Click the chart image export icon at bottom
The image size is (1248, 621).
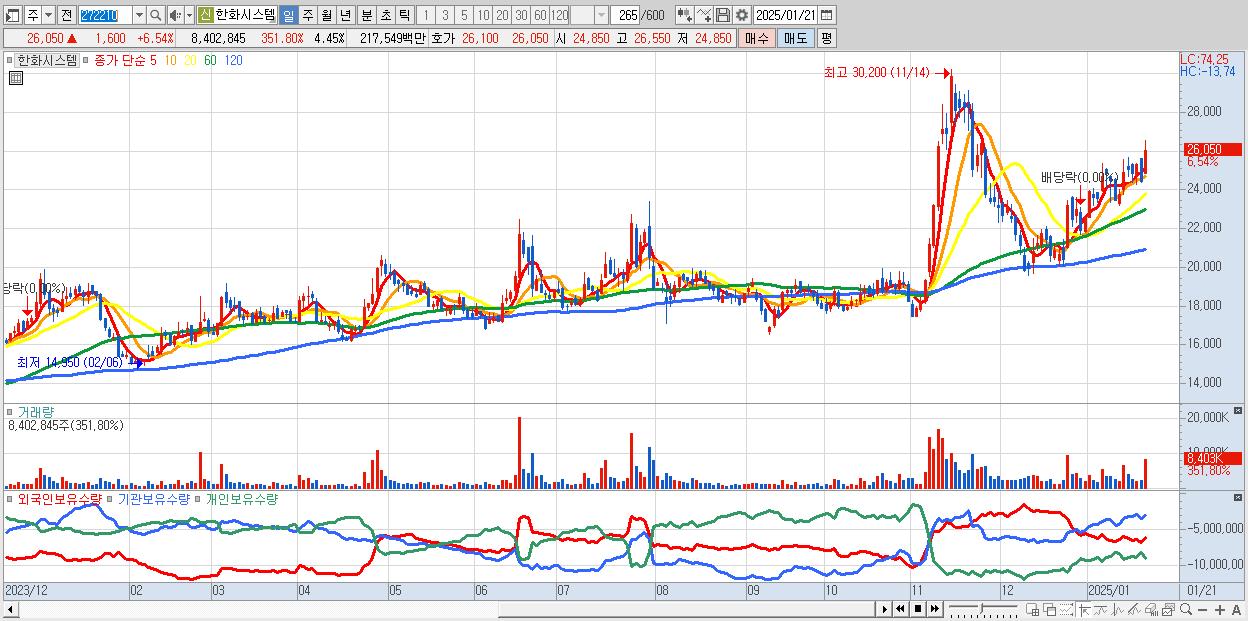point(1168,609)
